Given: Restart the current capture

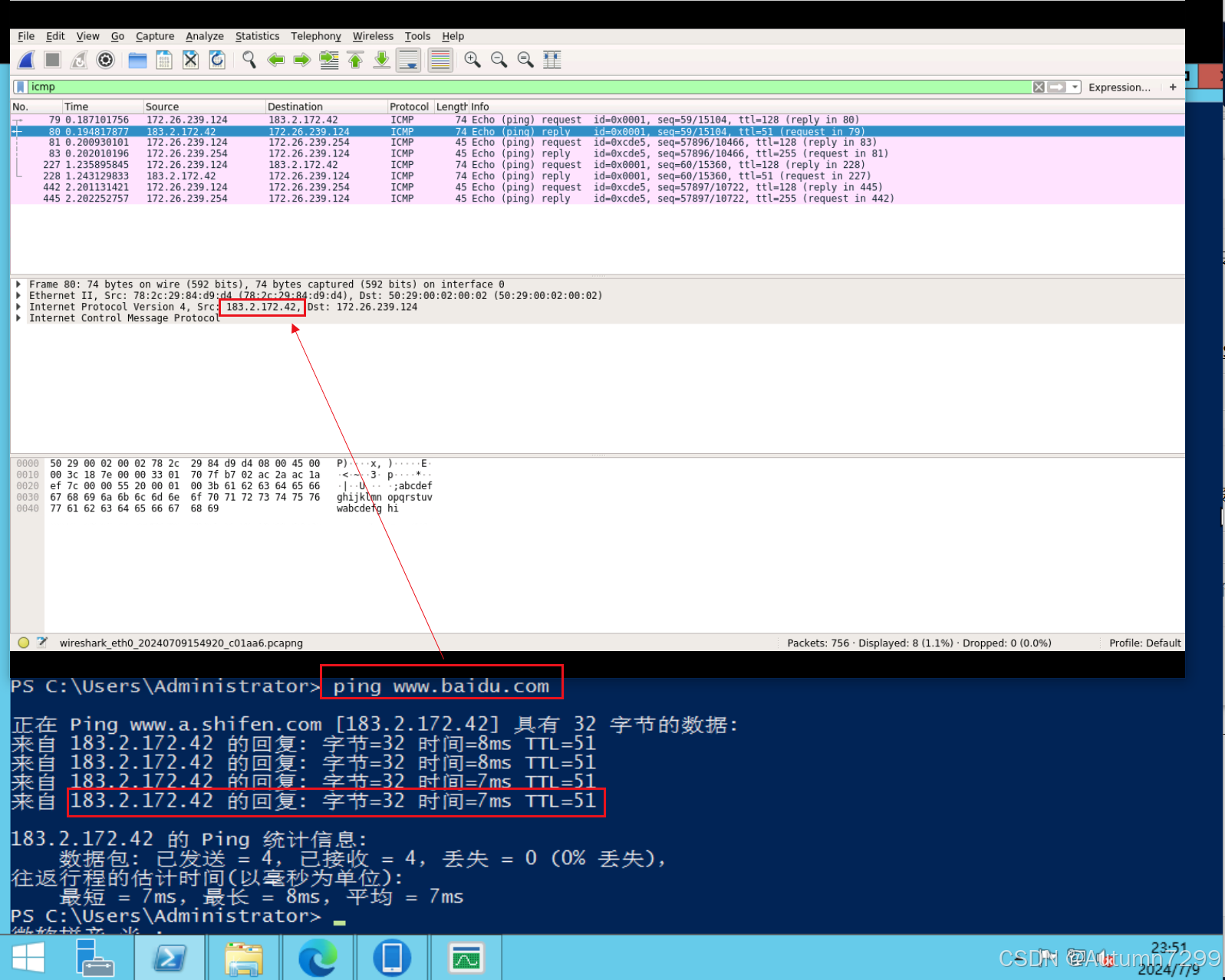Looking at the screenshot, I should [79, 60].
